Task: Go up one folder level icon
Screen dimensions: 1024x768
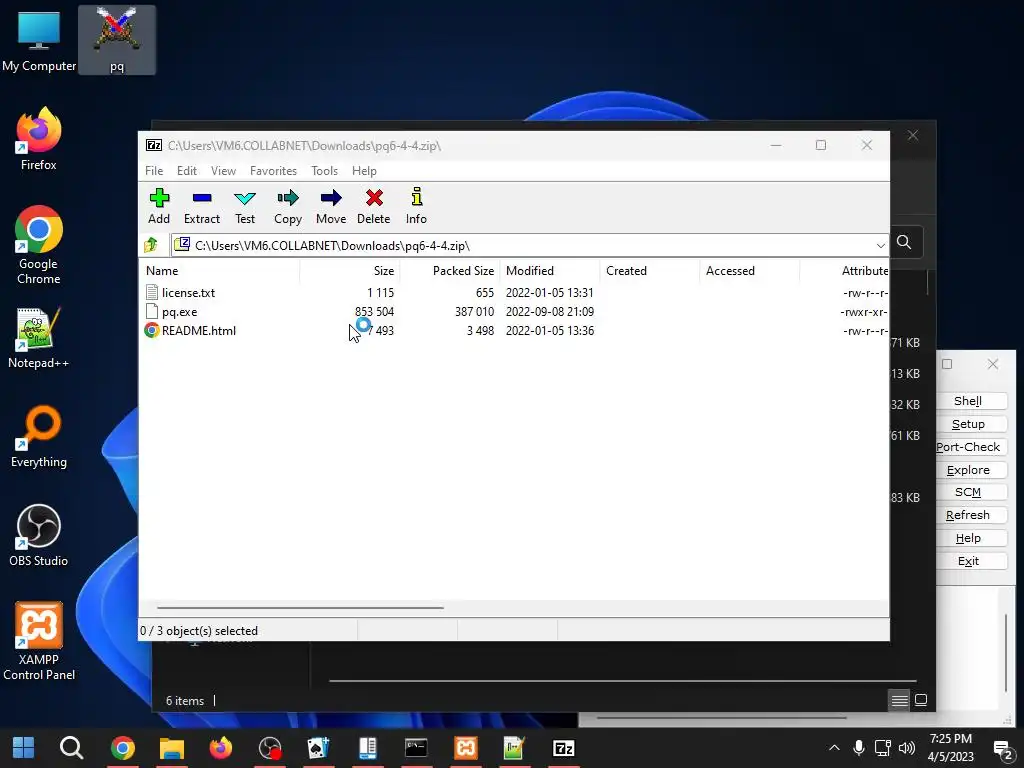Action: pyautogui.click(x=151, y=245)
